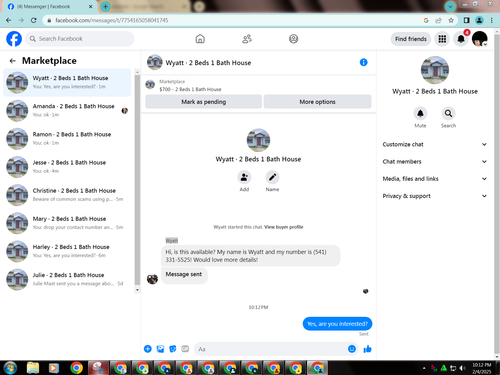Open the browser side panel icon

tap(467, 20)
